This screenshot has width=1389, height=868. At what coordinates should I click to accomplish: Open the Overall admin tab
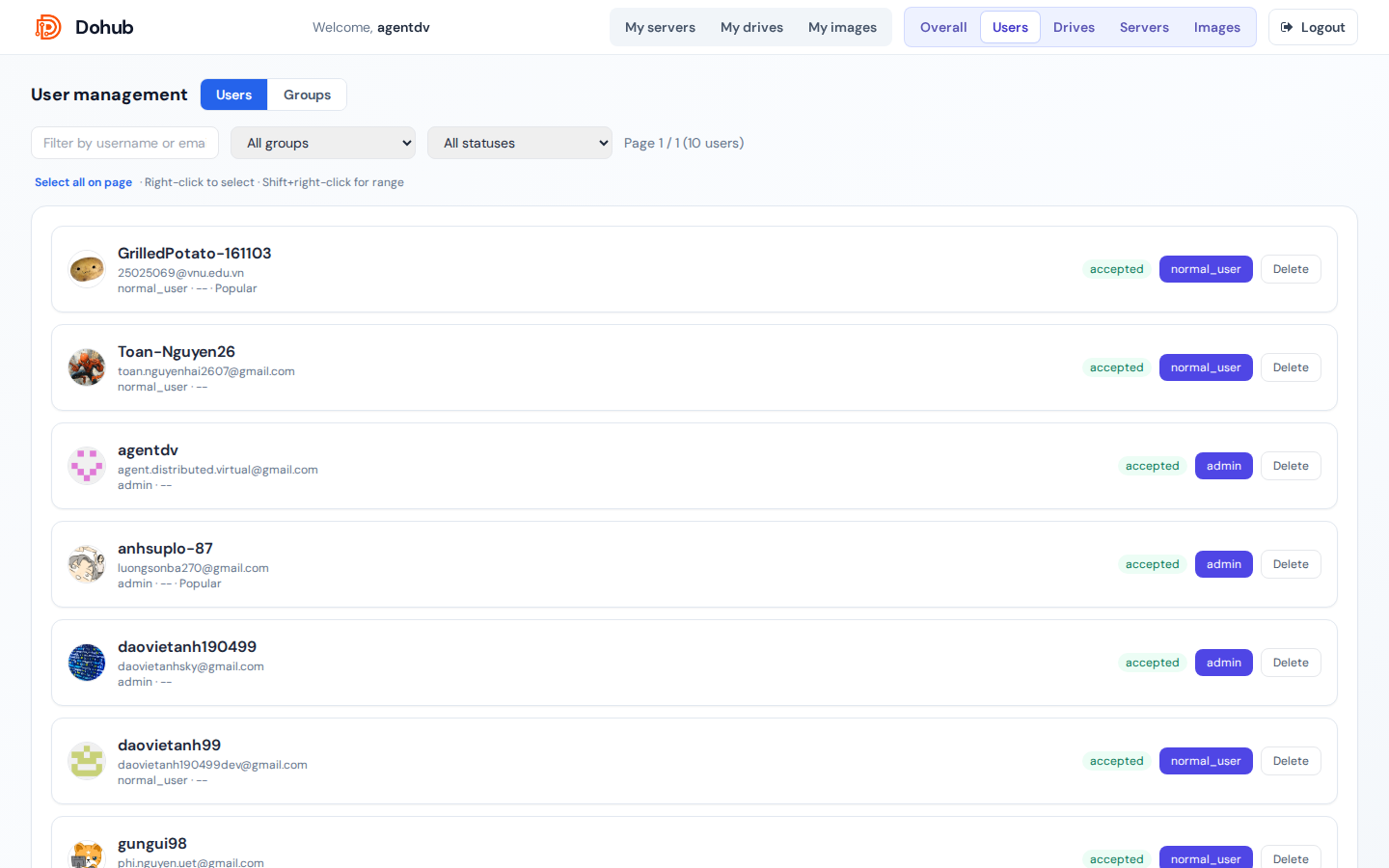pos(943,27)
